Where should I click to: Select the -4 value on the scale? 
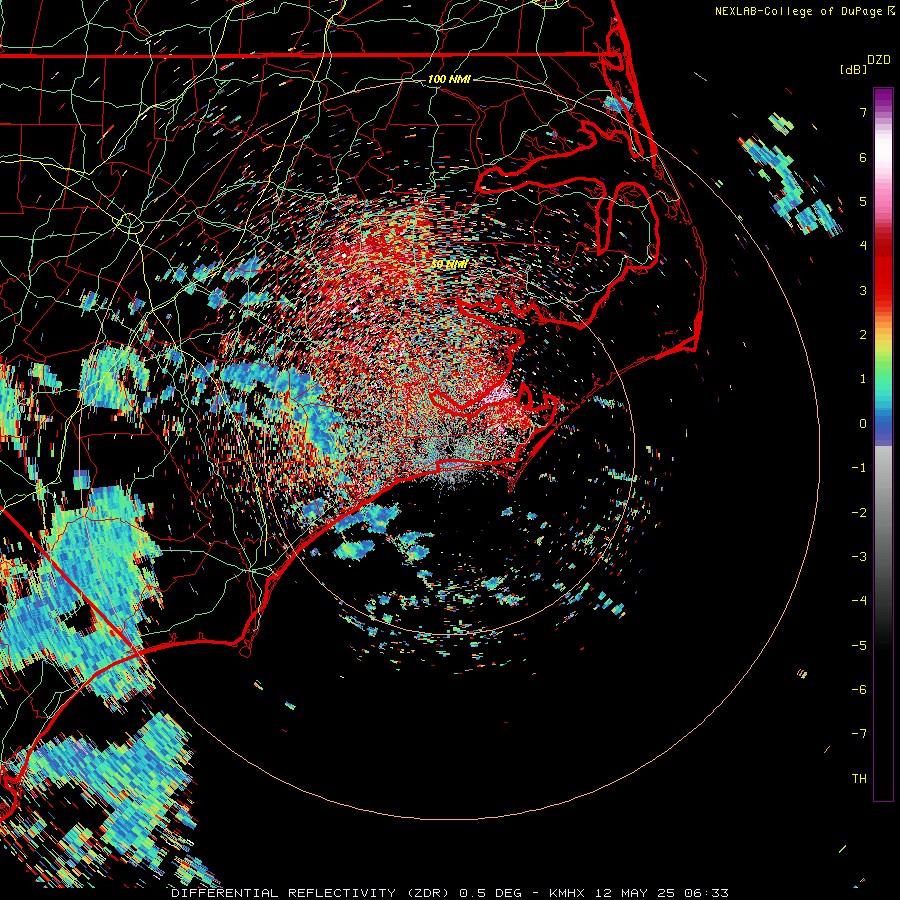click(859, 601)
